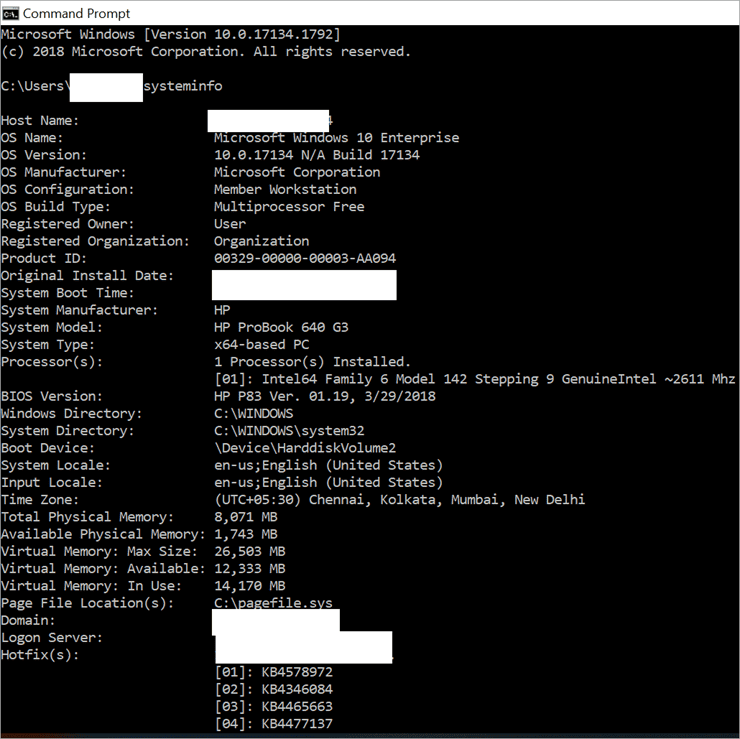The width and height of the screenshot is (740, 739).
Task: Click the 12,333 MB virtual available value
Action: [x=250, y=568]
